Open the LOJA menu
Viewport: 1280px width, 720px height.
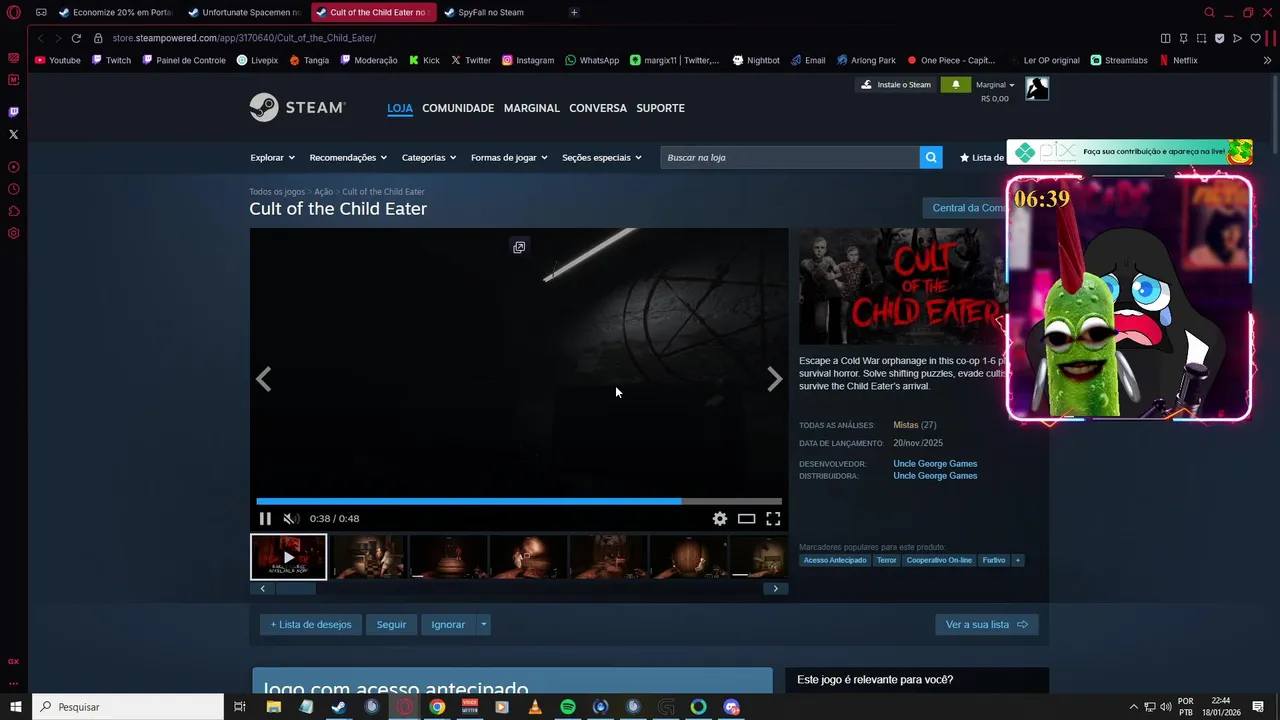tap(400, 108)
